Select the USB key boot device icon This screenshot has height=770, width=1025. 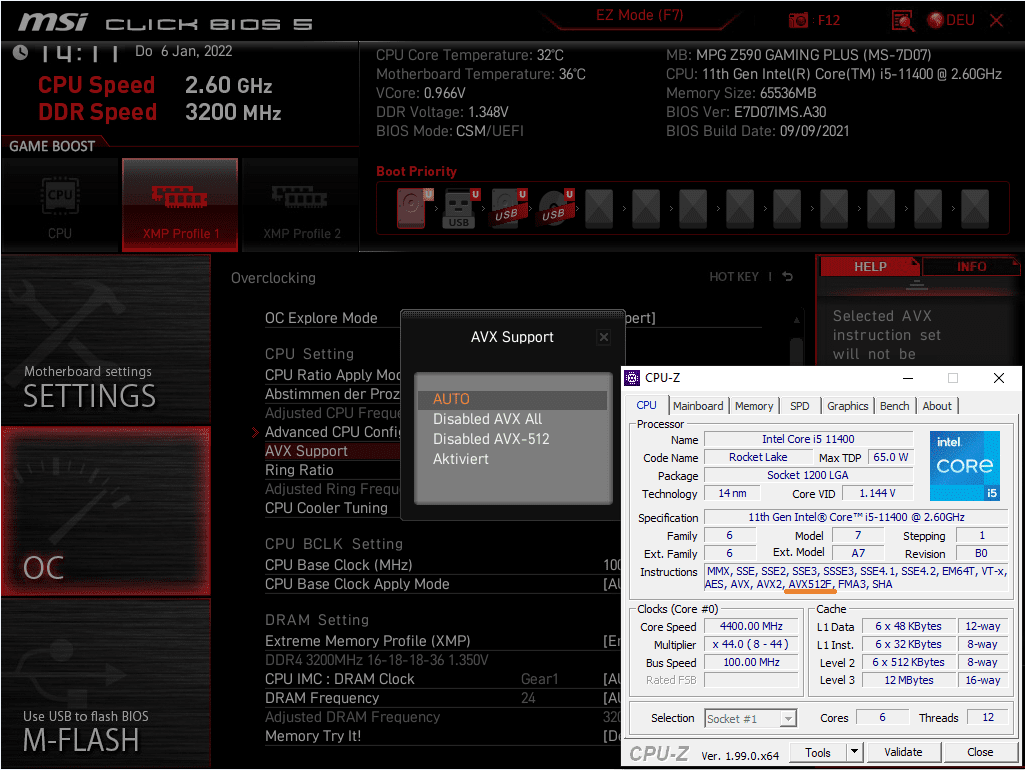461,208
